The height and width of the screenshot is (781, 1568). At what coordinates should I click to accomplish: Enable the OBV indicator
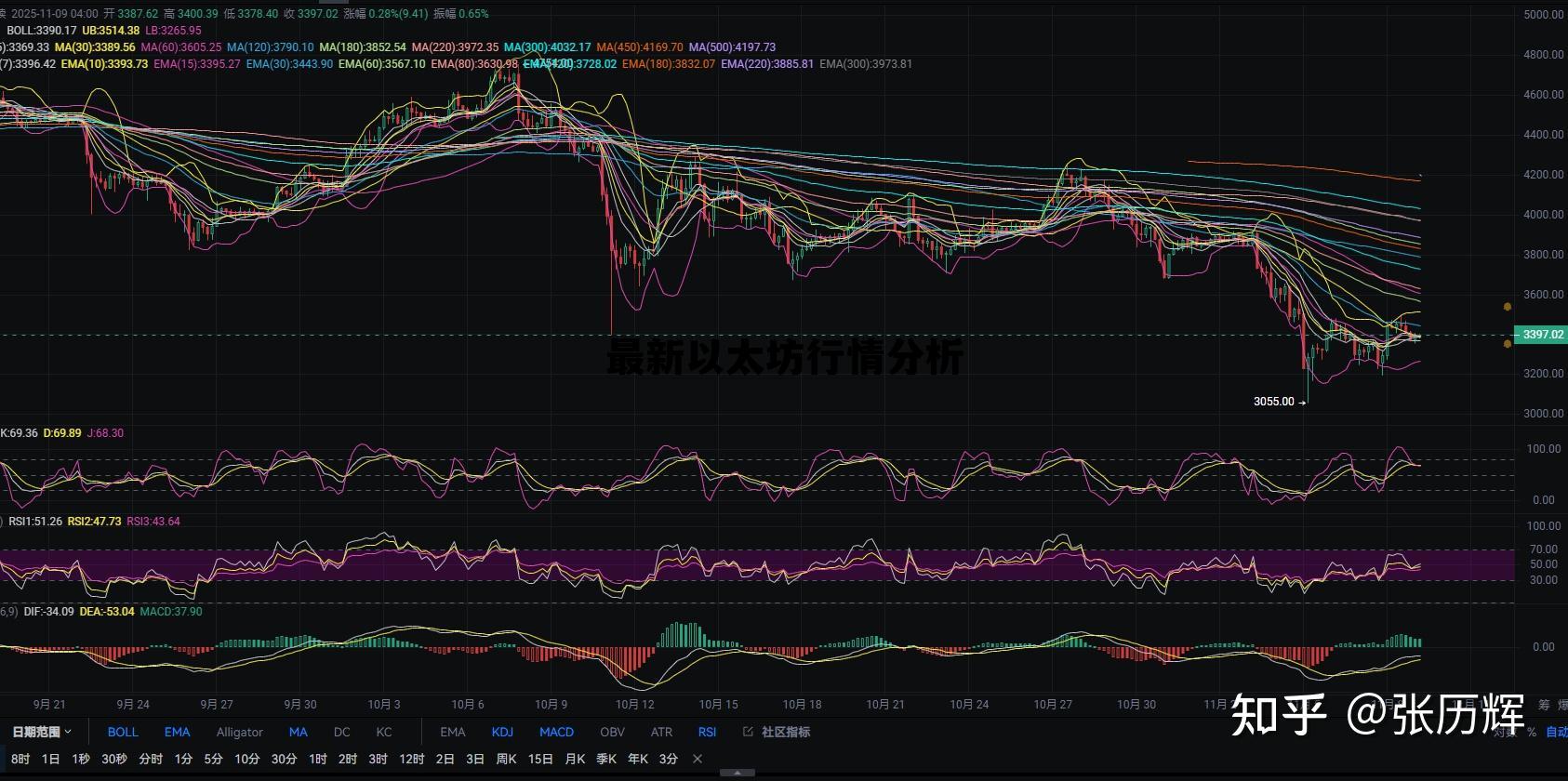tap(613, 732)
